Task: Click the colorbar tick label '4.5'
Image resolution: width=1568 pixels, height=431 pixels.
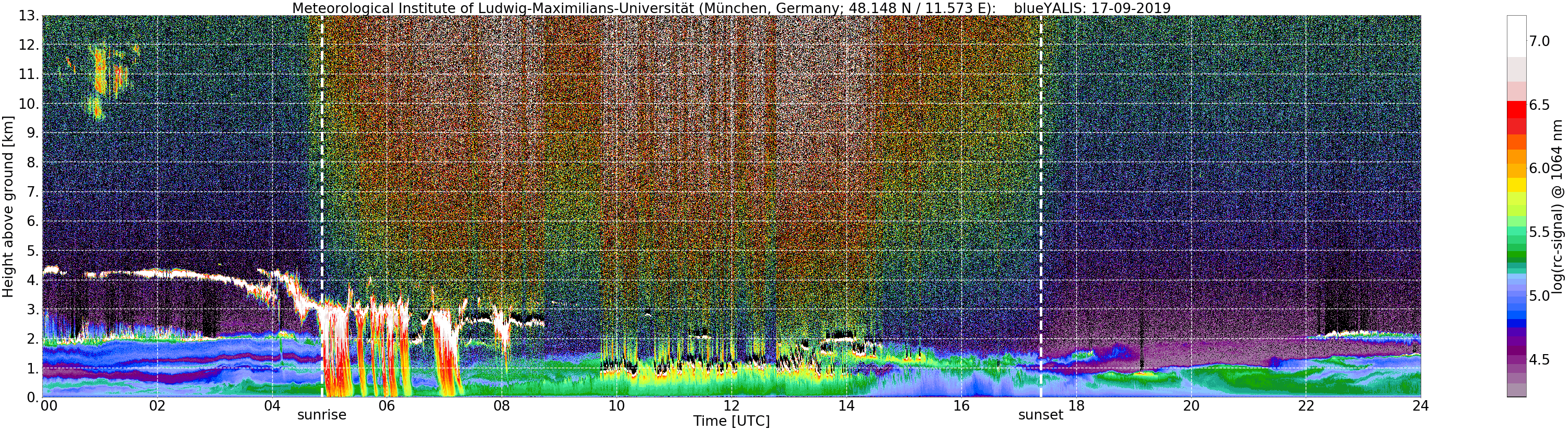Action: pos(1539,360)
